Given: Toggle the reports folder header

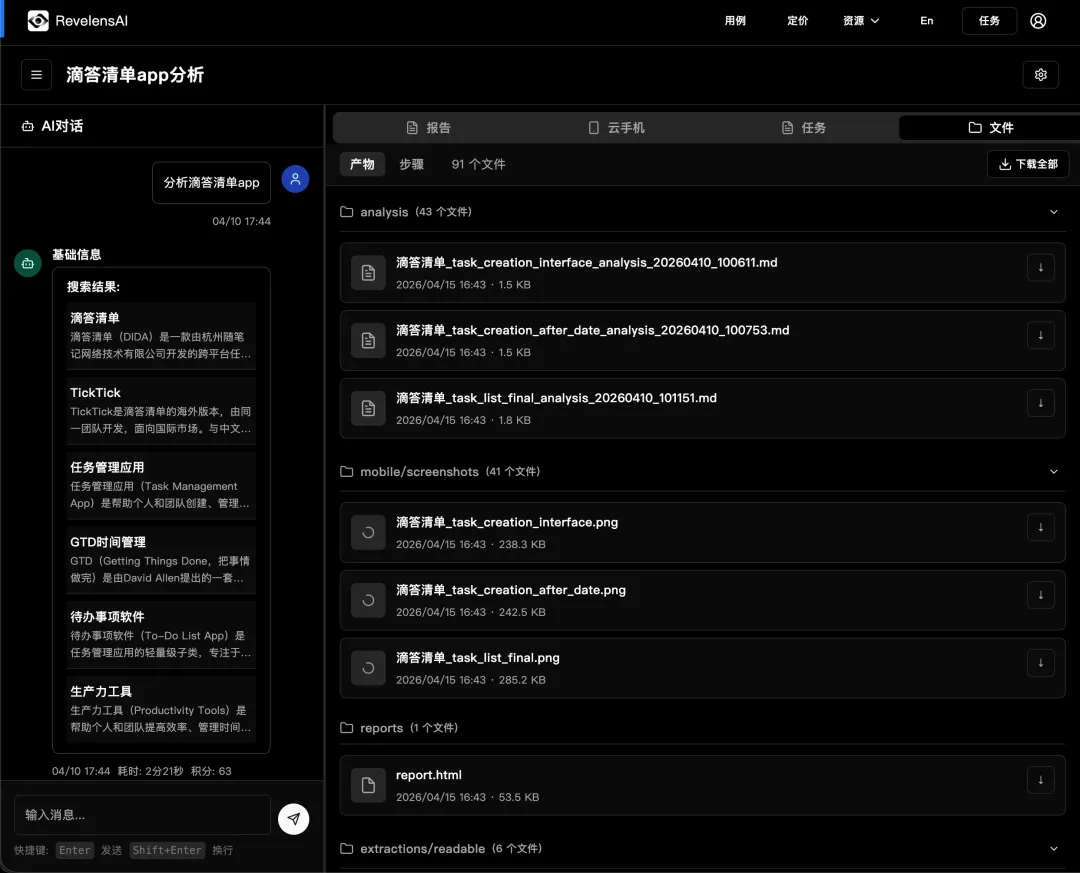Looking at the screenshot, I should (703, 728).
